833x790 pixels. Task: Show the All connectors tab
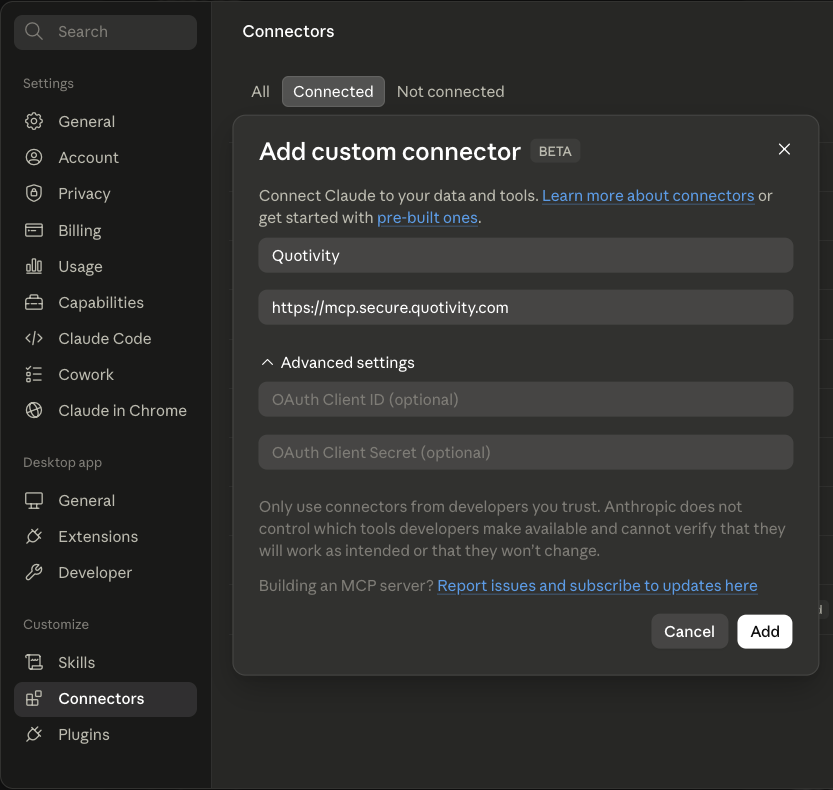[260, 91]
